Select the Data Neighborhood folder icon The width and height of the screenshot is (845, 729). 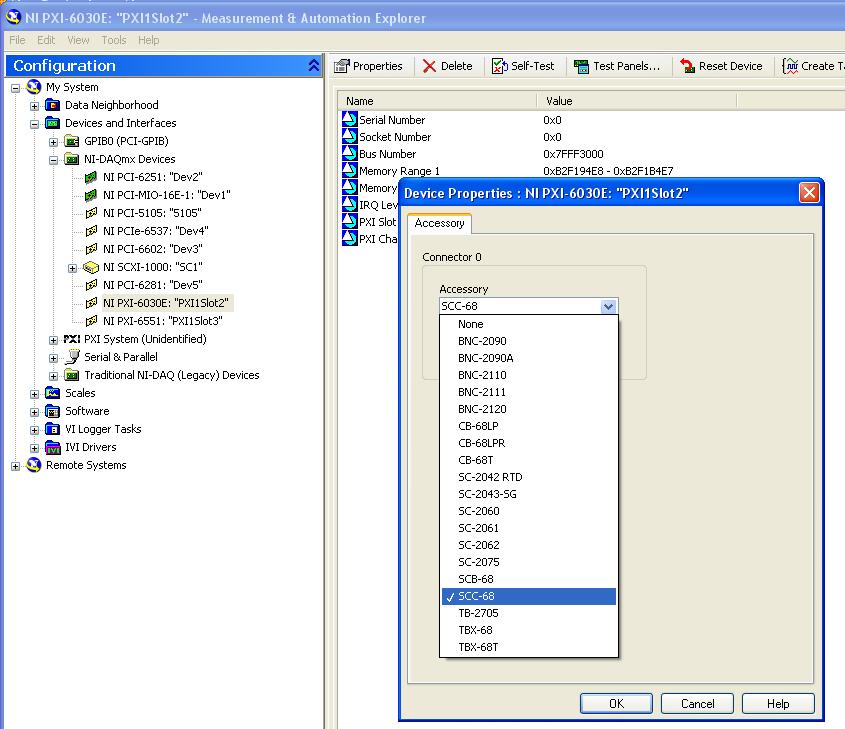click(x=53, y=105)
